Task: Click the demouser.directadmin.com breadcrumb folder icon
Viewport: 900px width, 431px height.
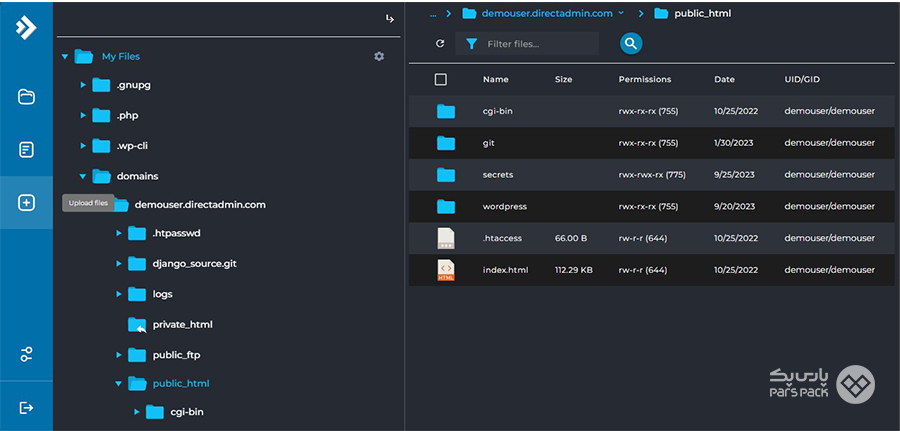Action: point(470,13)
